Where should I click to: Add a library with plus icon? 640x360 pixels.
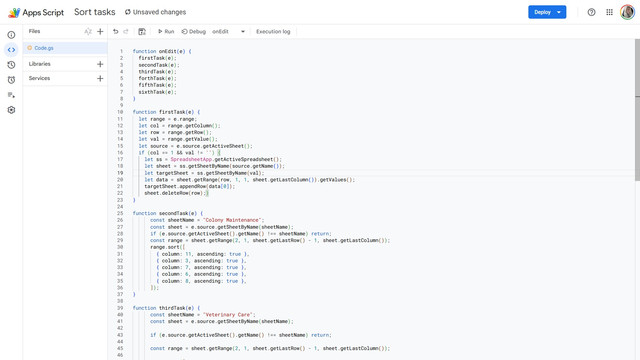pos(100,64)
